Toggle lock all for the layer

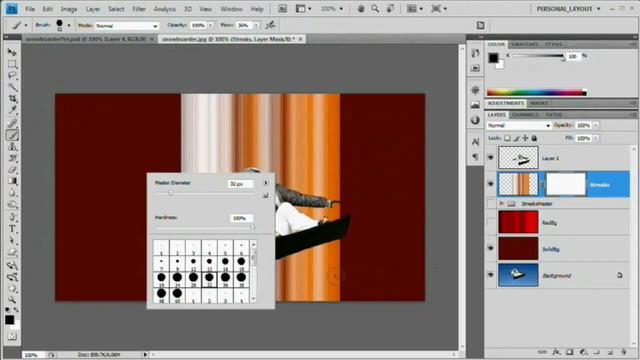(x=534, y=138)
